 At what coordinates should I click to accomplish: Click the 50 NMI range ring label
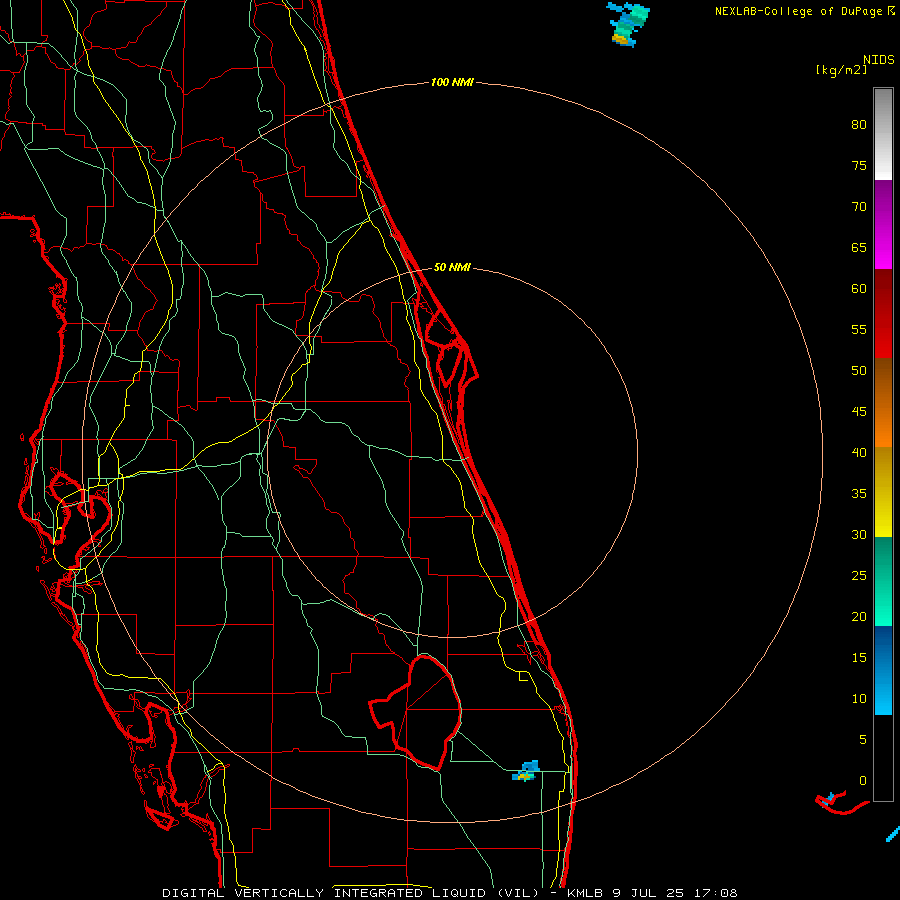pos(452,267)
